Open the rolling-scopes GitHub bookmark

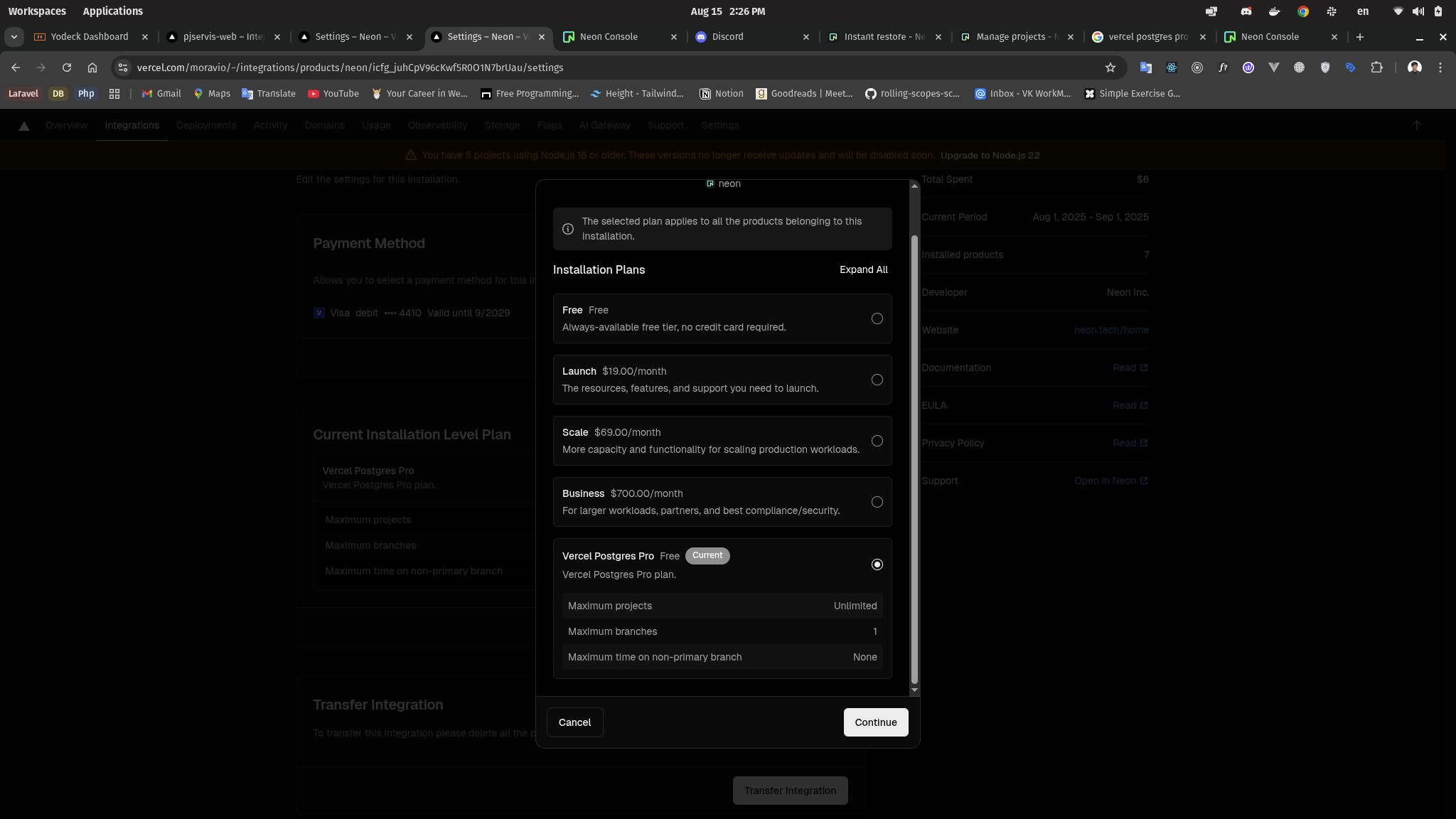tap(912, 93)
